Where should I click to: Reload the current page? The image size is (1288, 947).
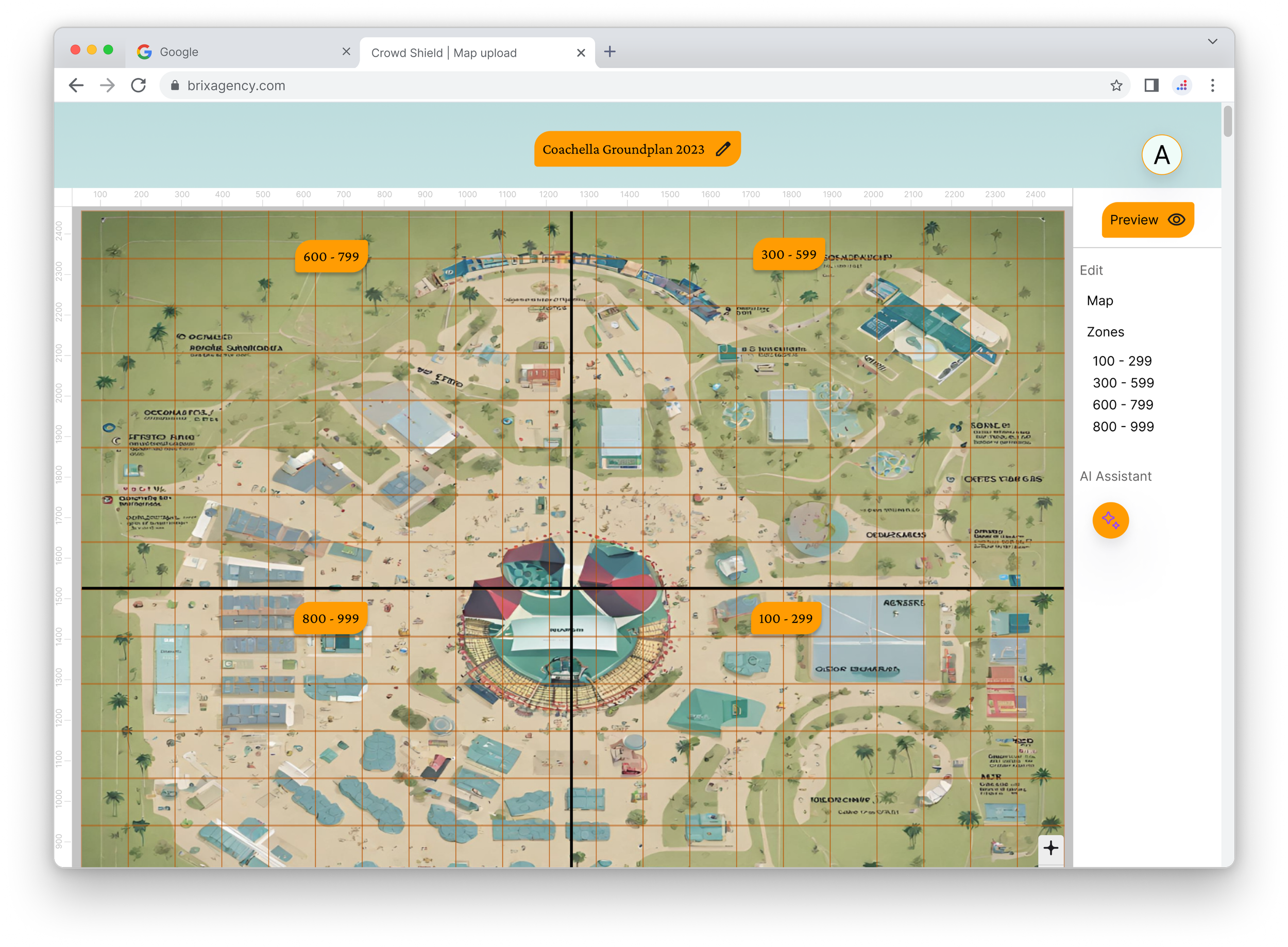click(x=138, y=86)
